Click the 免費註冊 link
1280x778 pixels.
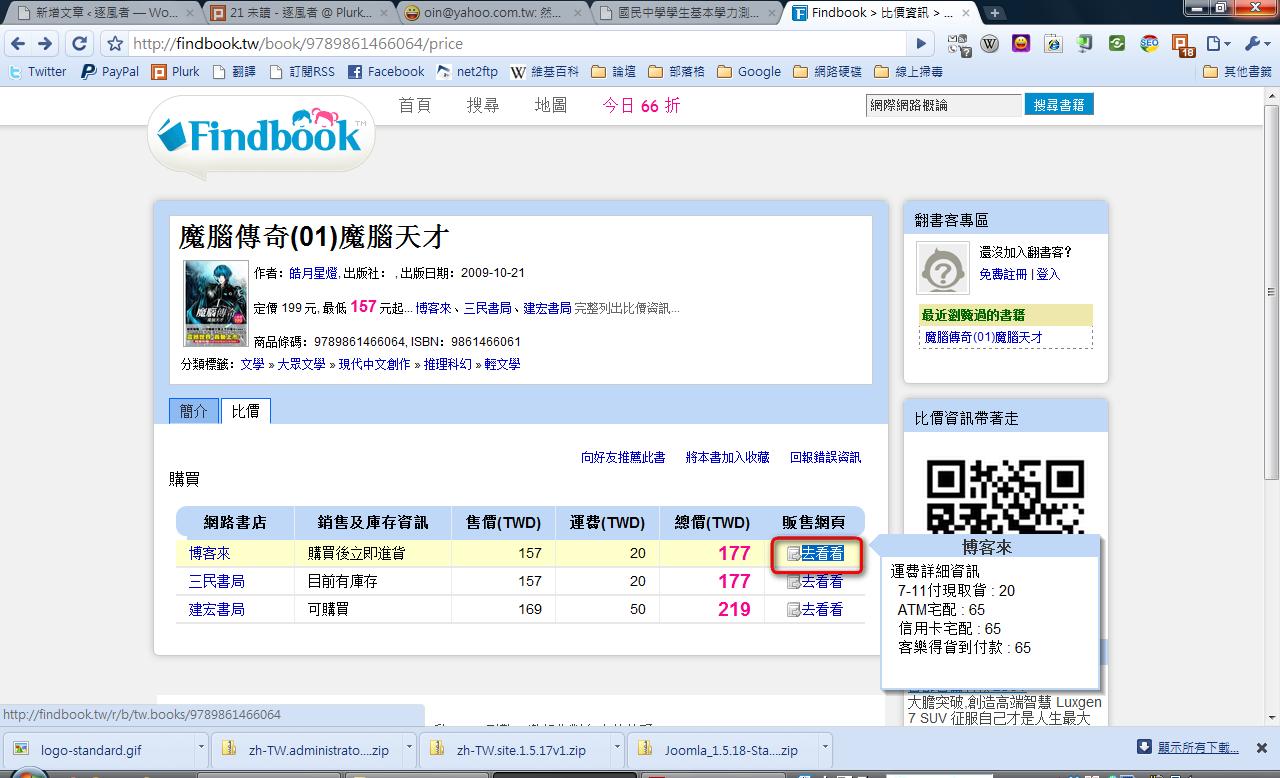(1003, 273)
